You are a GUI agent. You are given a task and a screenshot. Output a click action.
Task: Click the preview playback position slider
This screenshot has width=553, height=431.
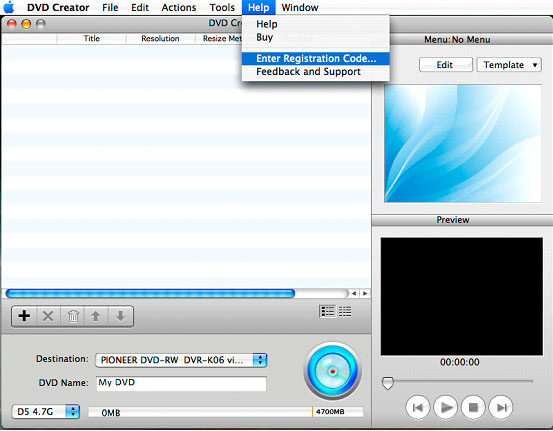(x=388, y=383)
